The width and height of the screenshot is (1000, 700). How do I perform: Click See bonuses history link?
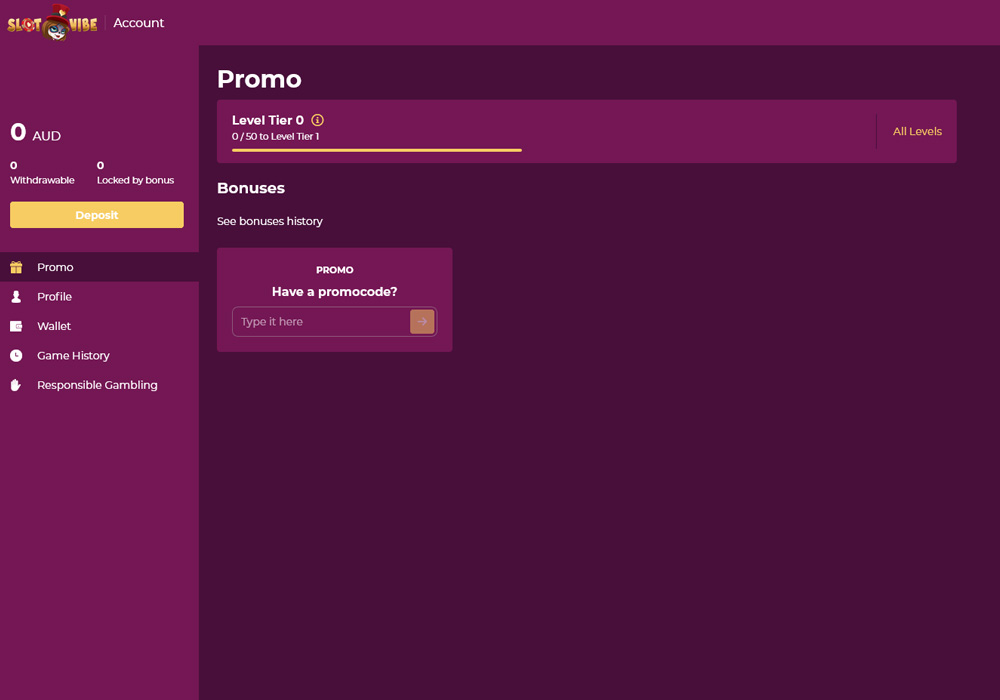point(270,221)
